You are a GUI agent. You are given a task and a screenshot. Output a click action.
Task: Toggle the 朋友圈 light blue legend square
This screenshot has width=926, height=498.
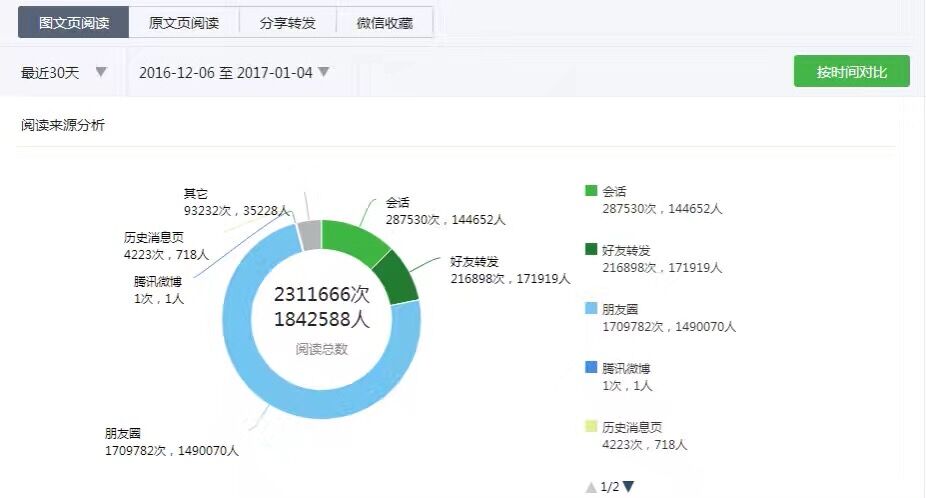click(x=591, y=309)
